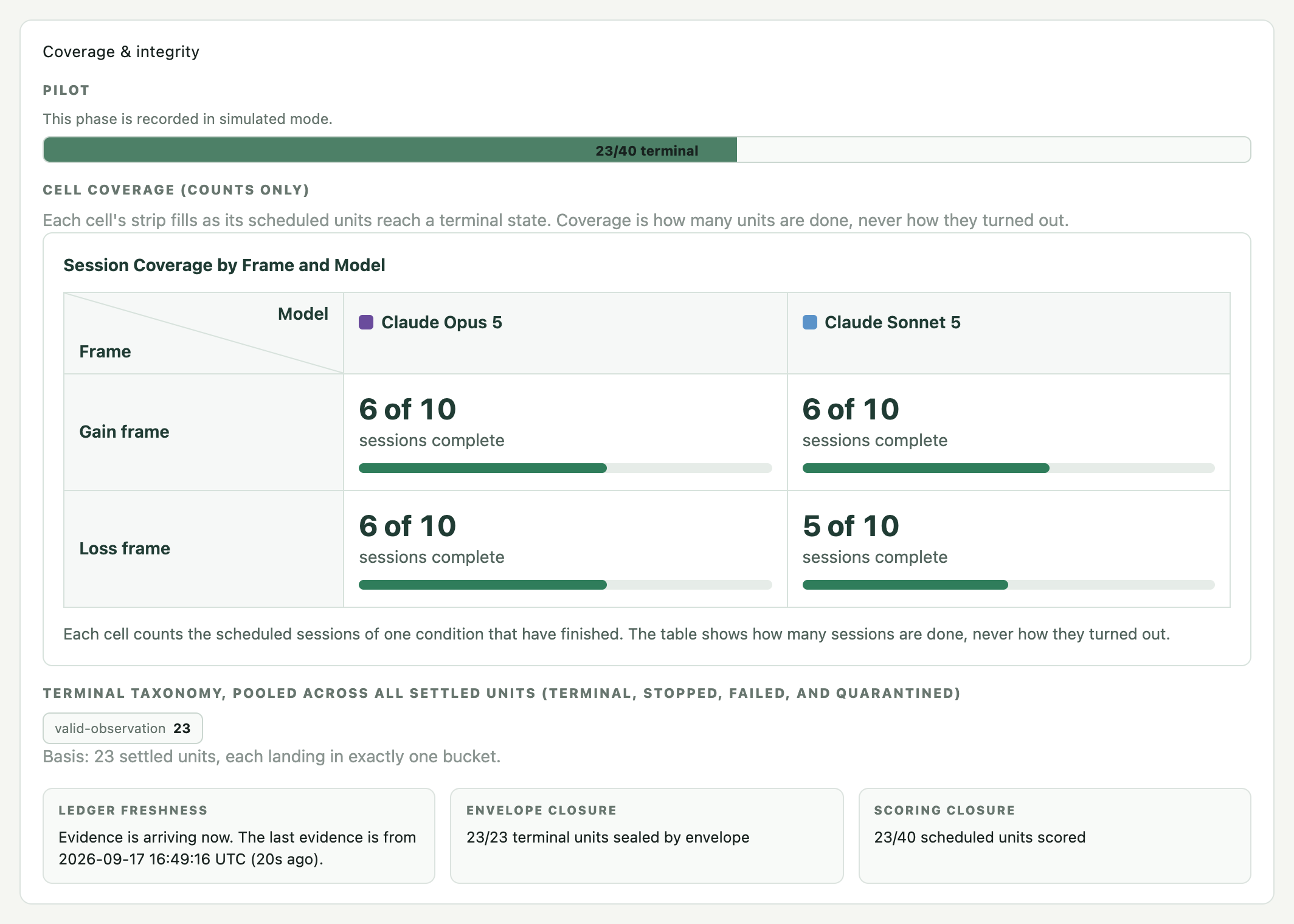Click the Session Coverage by Frame and Model title
Image resolution: width=1294 pixels, height=924 pixels.
(x=224, y=265)
